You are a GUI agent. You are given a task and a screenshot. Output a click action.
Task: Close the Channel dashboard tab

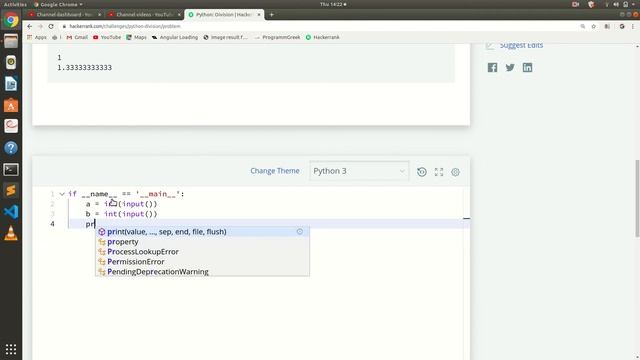click(99, 14)
